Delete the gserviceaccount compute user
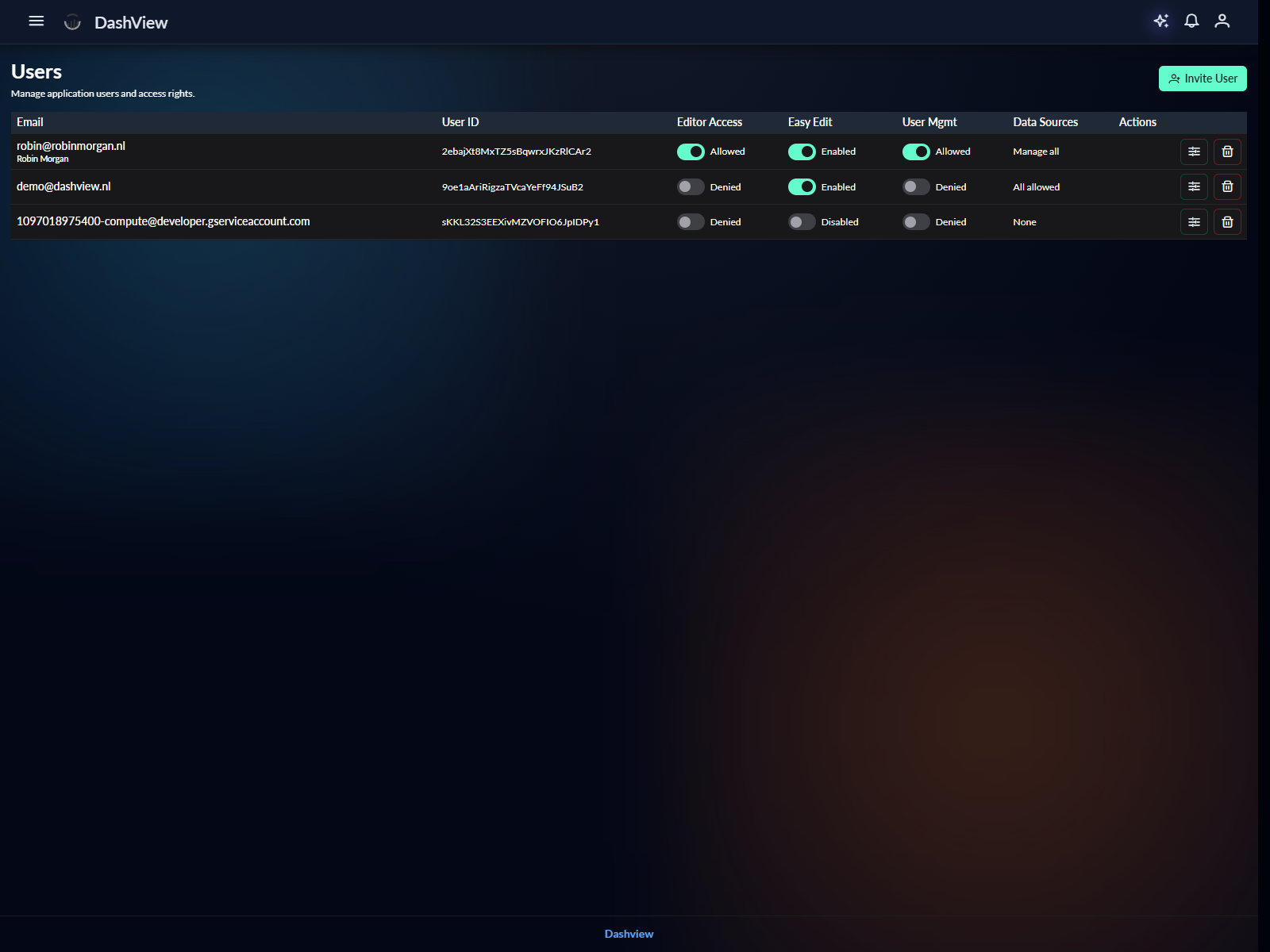Screen dimensions: 1270x952 click(1227, 222)
